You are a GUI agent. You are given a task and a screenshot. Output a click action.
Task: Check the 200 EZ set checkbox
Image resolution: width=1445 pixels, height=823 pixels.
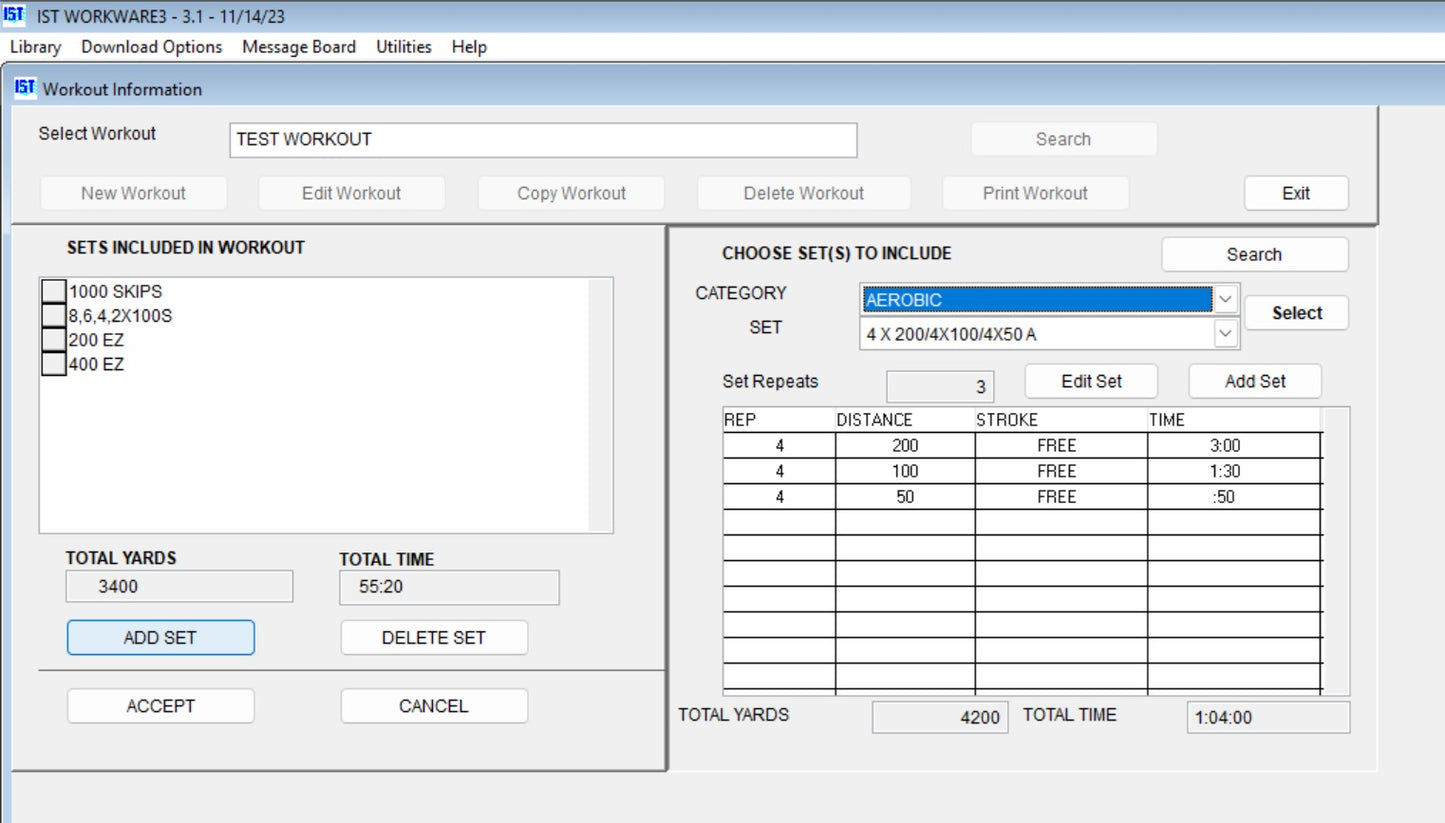(53, 340)
